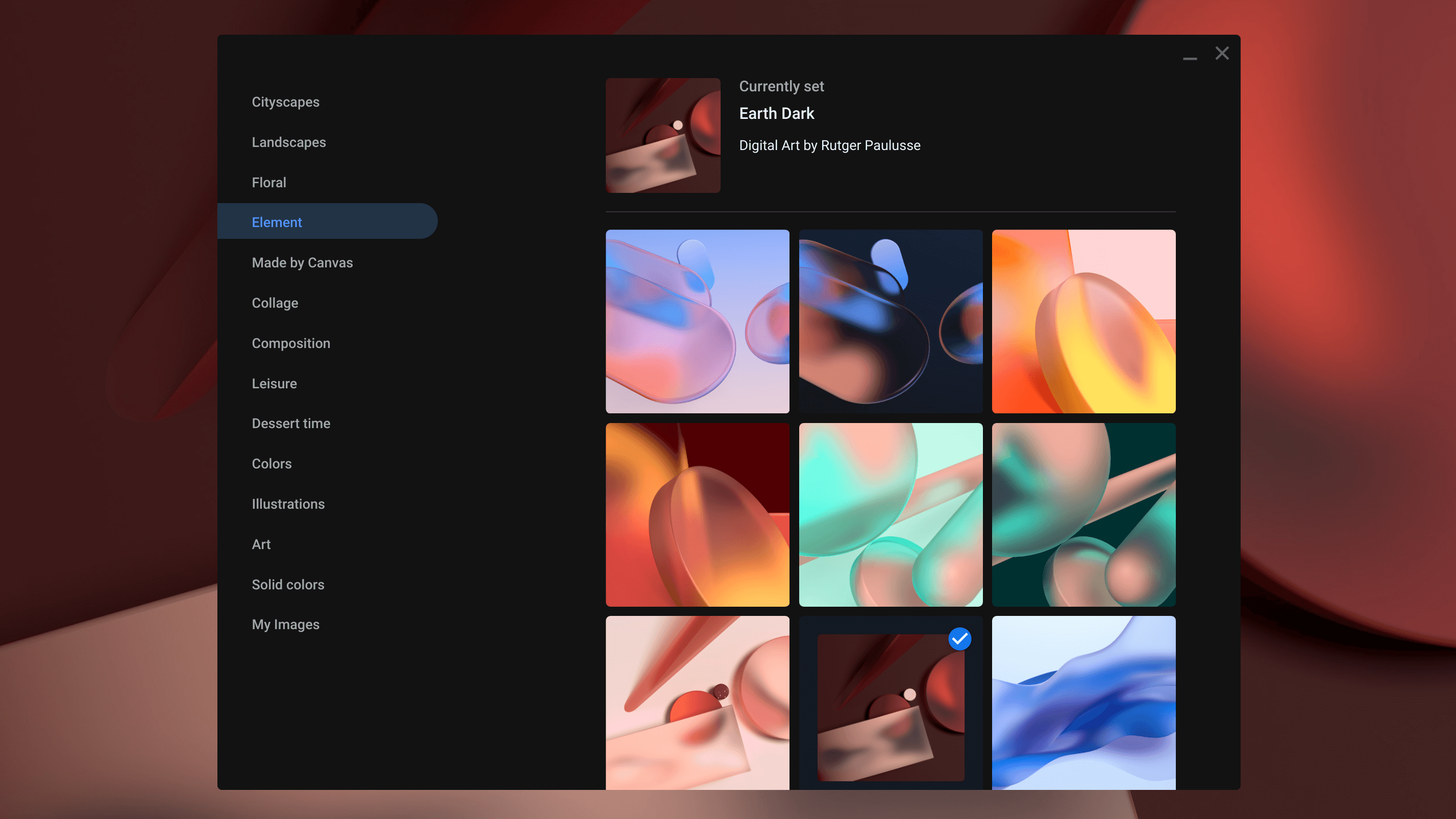Select the dark teal bubble composition
This screenshot has height=819, width=1456.
pyautogui.click(x=1084, y=514)
